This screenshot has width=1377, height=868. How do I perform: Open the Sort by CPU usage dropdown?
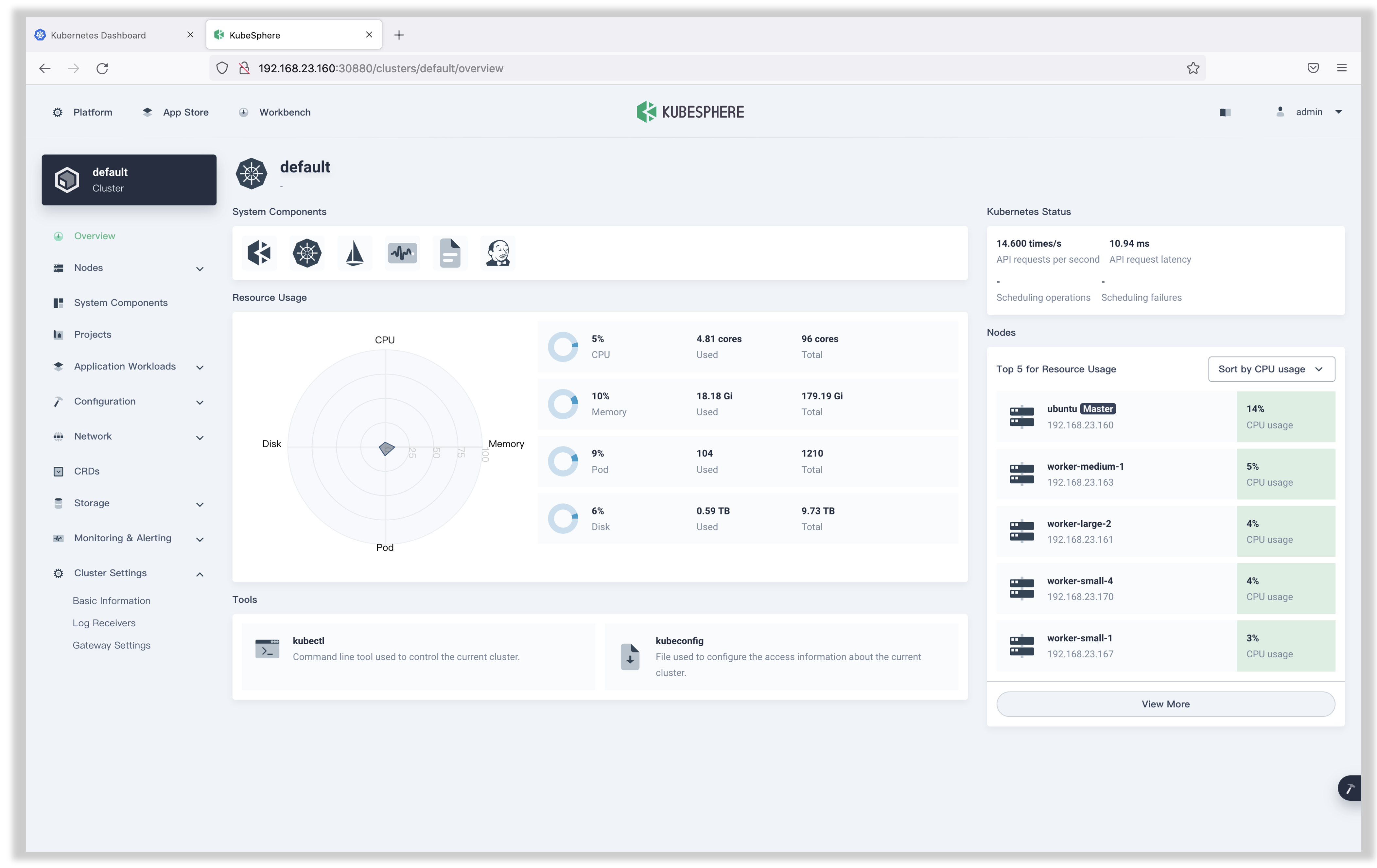tap(1271, 369)
